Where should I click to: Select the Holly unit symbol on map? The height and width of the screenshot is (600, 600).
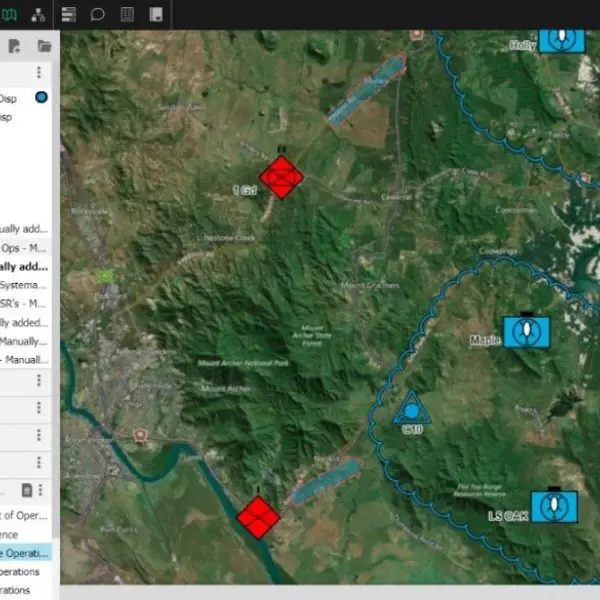(x=562, y=39)
